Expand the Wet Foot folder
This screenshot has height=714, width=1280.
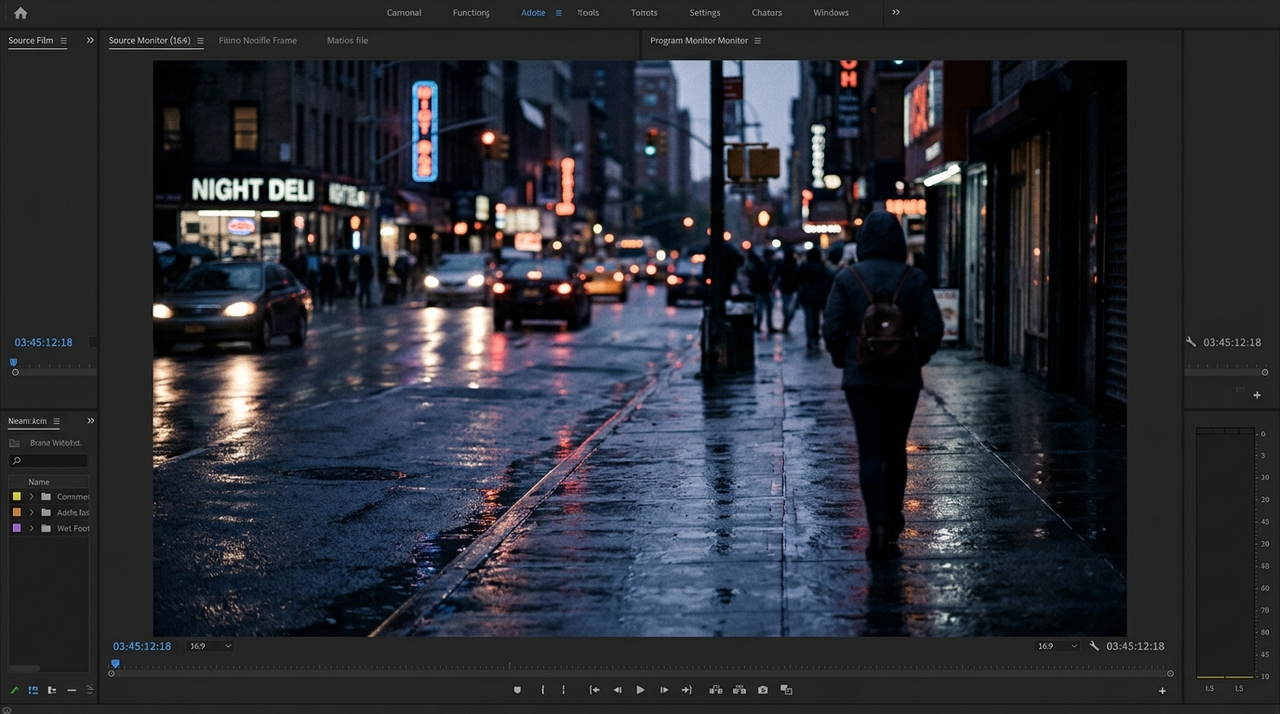[31, 528]
